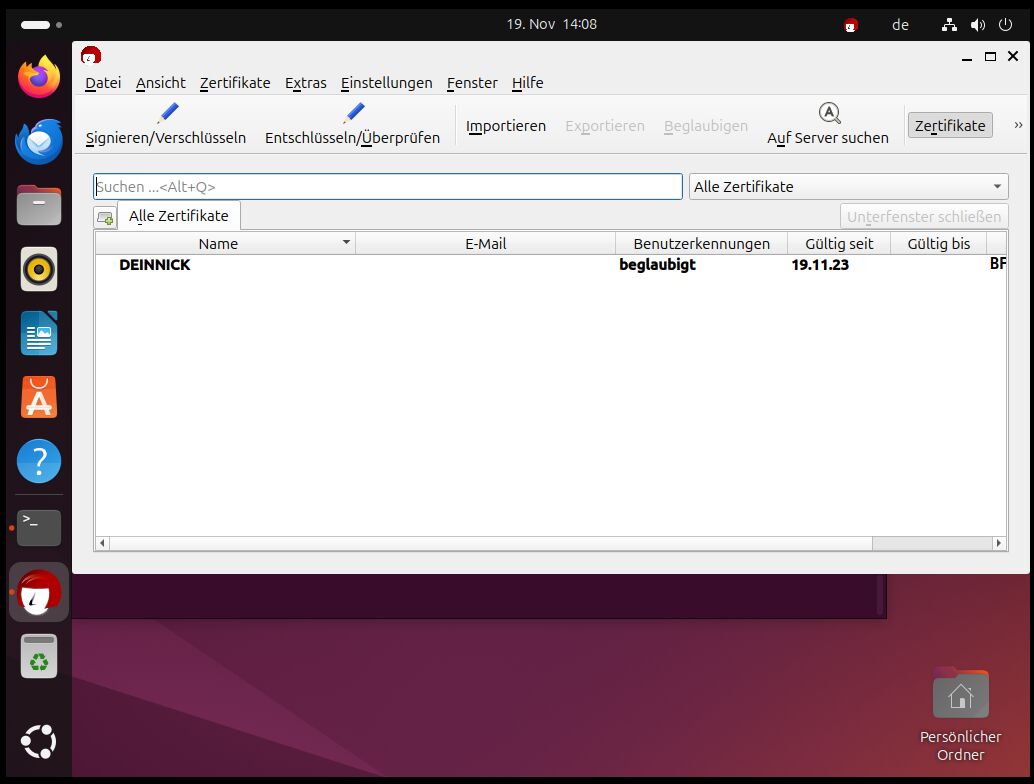
Task: Open Firefox from the dock
Action: click(x=39, y=77)
